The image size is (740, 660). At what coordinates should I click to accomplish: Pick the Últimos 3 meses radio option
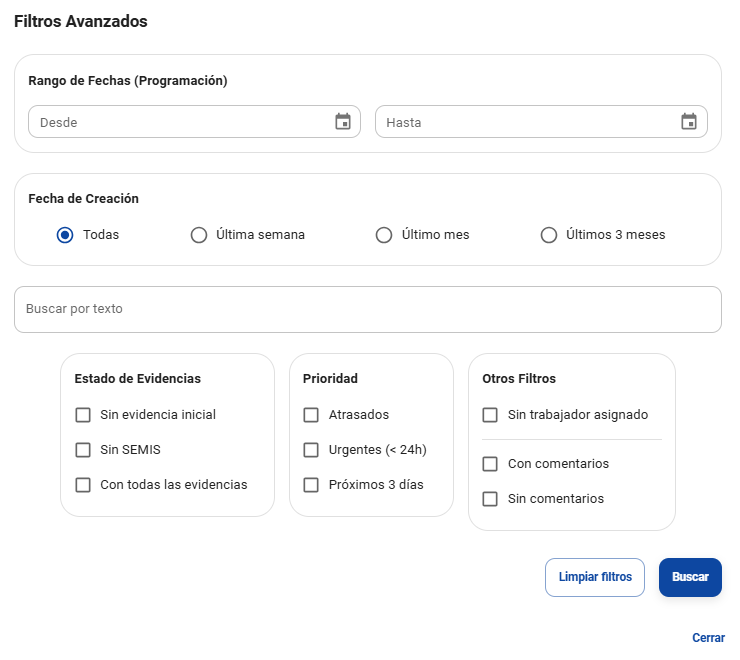click(549, 235)
